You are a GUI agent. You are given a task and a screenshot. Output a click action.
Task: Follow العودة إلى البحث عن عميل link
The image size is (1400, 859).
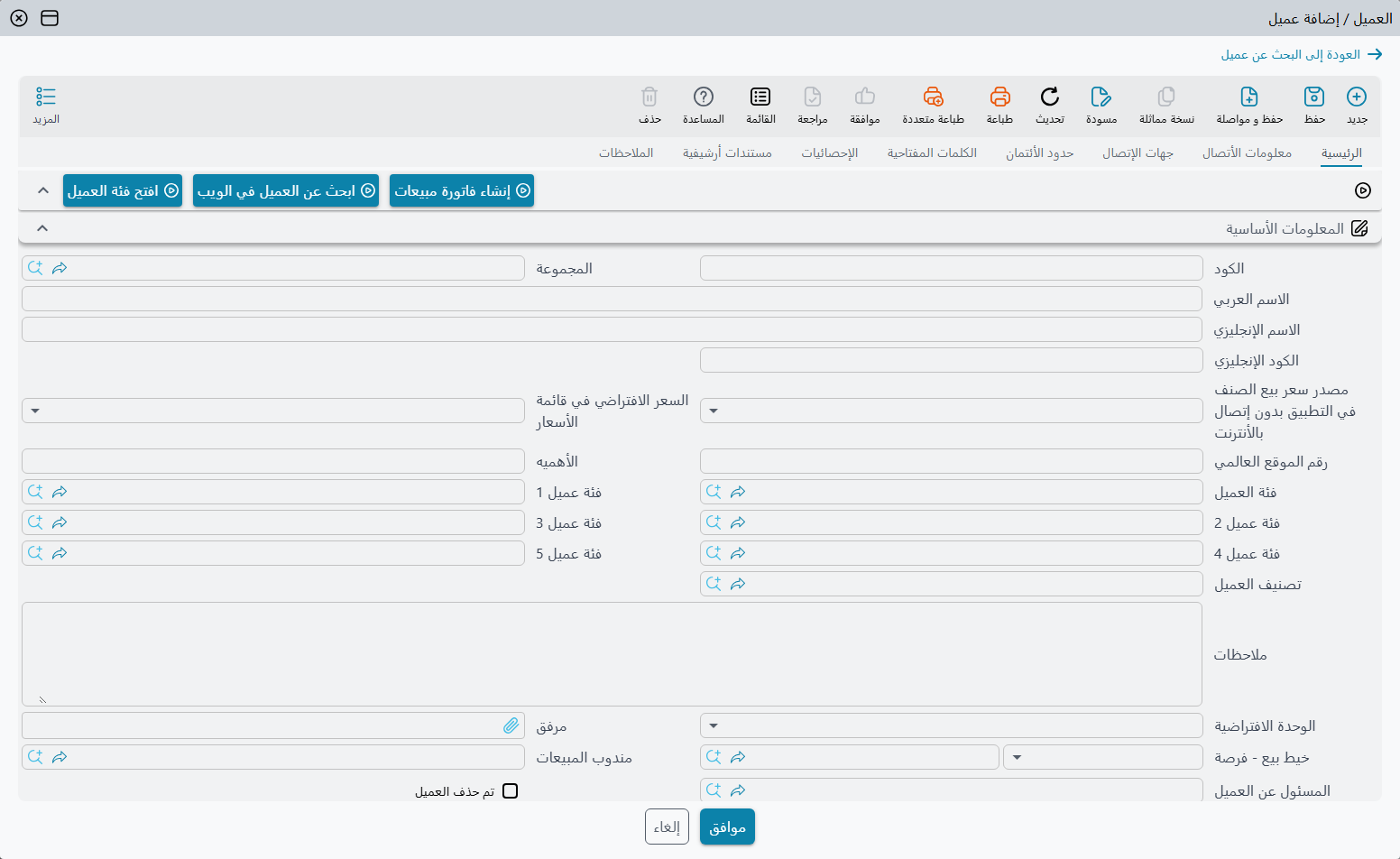tap(1302, 55)
